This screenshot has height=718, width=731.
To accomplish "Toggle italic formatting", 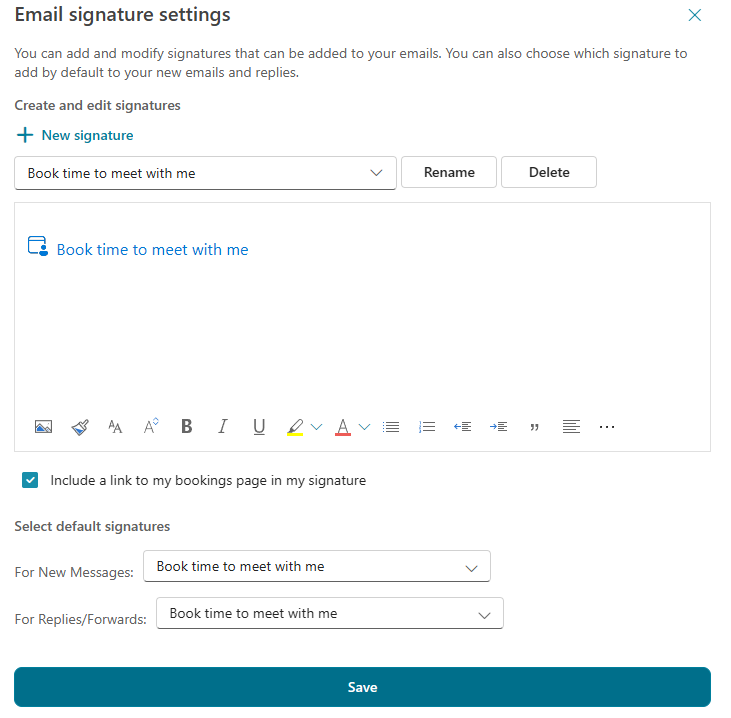I will pyautogui.click(x=223, y=427).
